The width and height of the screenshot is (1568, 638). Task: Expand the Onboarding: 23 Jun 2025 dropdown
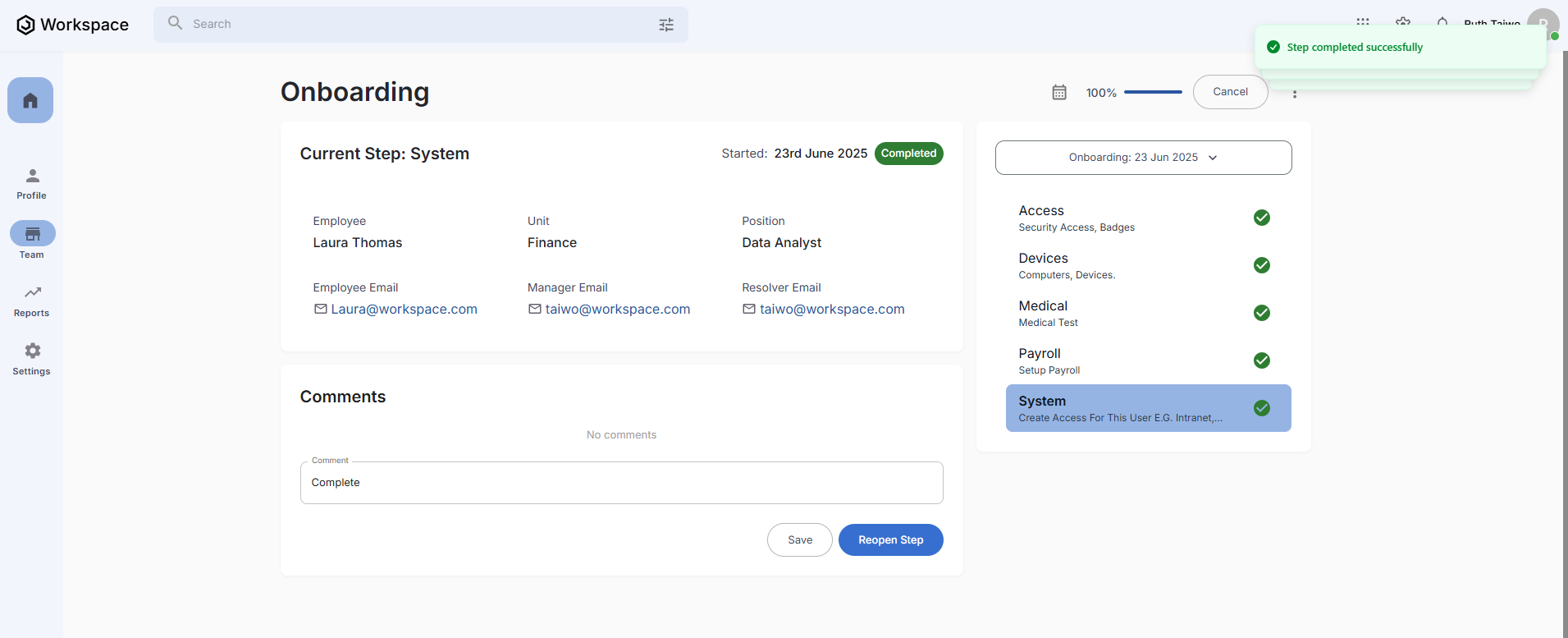tap(1143, 158)
